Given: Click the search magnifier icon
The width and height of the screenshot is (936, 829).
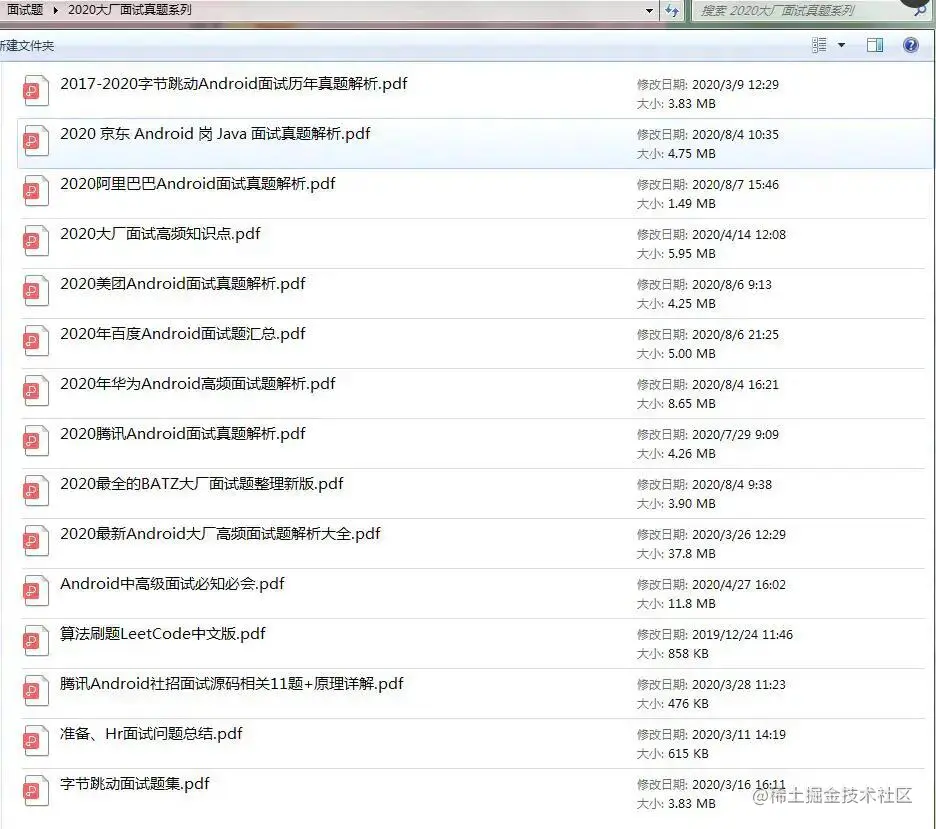Looking at the screenshot, I should (x=920, y=10).
